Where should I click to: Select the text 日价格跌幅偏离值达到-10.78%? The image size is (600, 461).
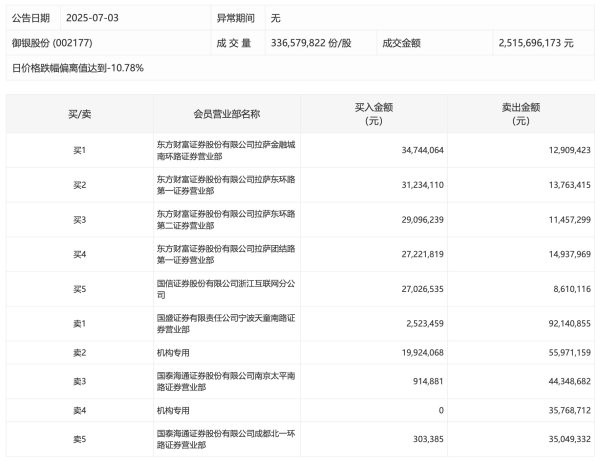pyautogui.click(x=78, y=68)
